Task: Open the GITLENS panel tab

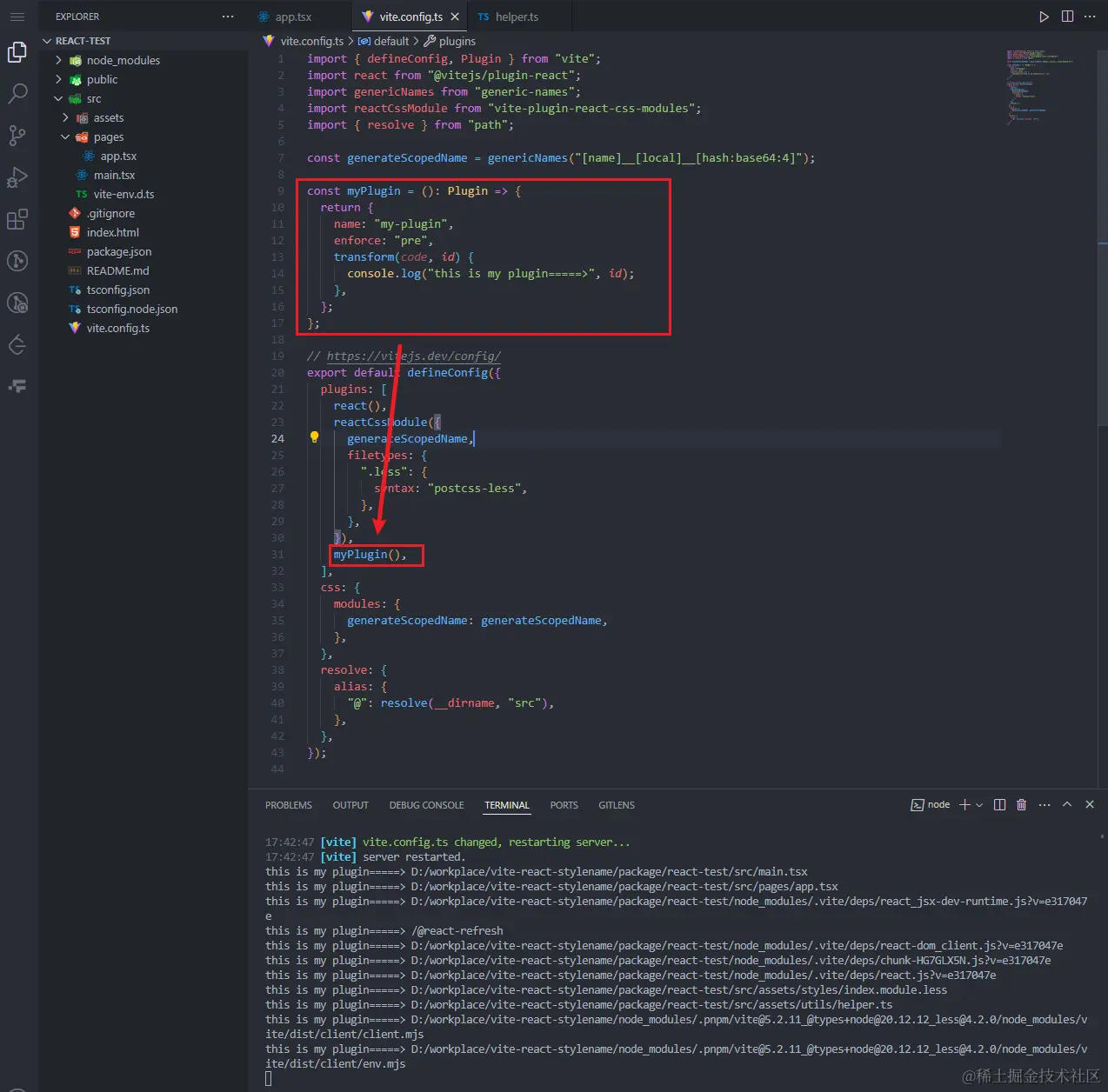Action: point(617,805)
